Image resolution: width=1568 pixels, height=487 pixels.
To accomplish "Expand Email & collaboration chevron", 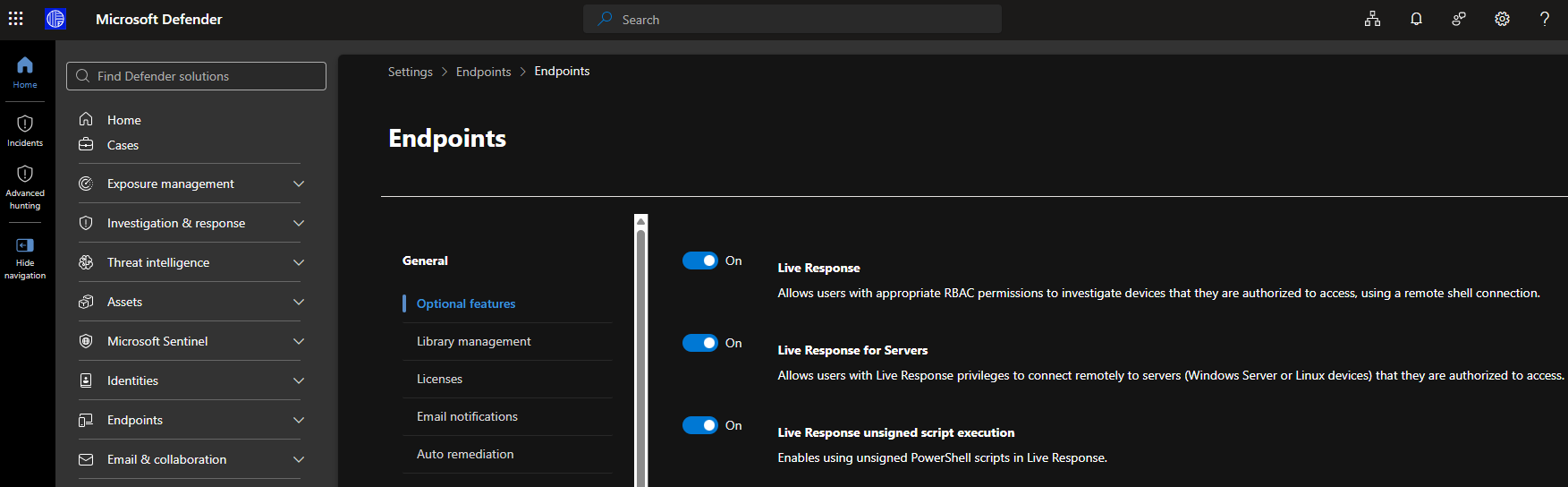I will pyautogui.click(x=299, y=459).
